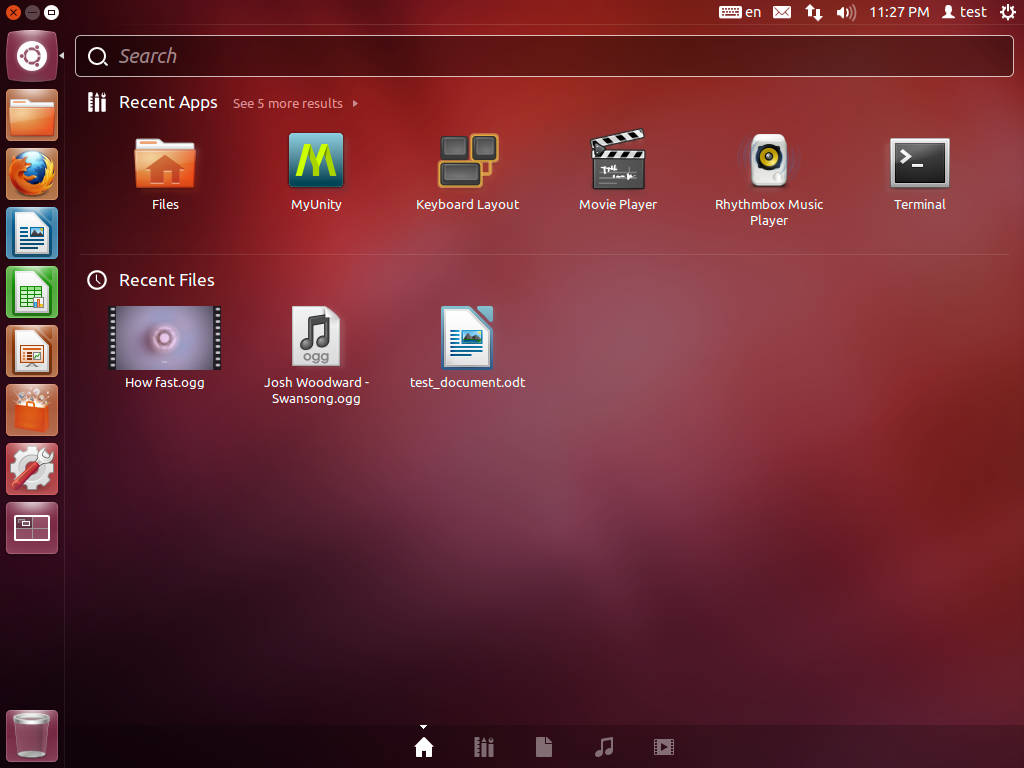The width and height of the screenshot is (1024, 768).
Task: Open the sound indicator menu
Action: [846, 13]
